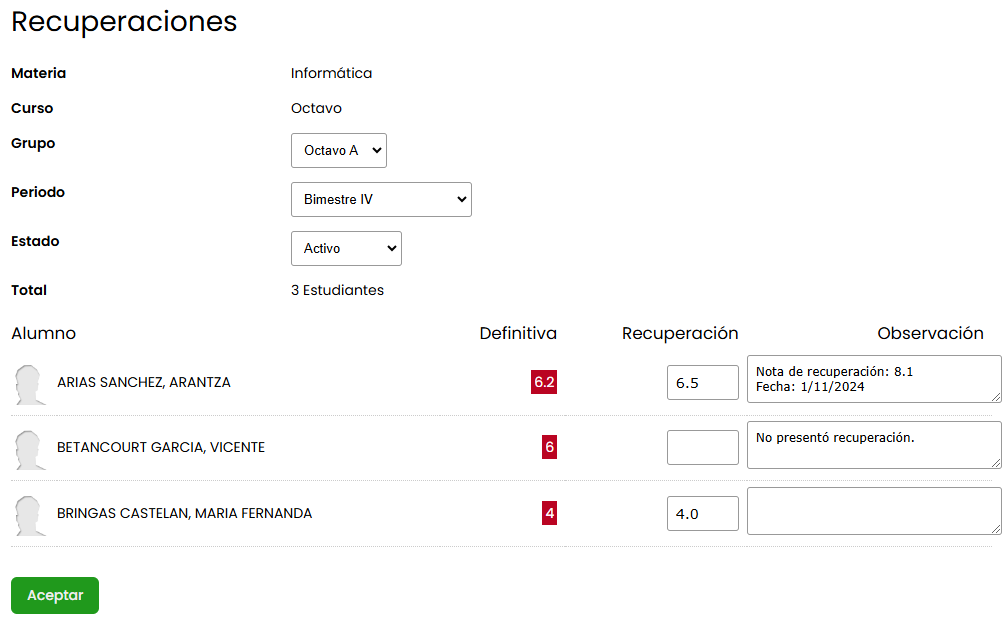The height and width of the screenshot is (617, 1004).
Task: Grab resize handle of Bringas Castelan observation box
Action: coord(996,529)
